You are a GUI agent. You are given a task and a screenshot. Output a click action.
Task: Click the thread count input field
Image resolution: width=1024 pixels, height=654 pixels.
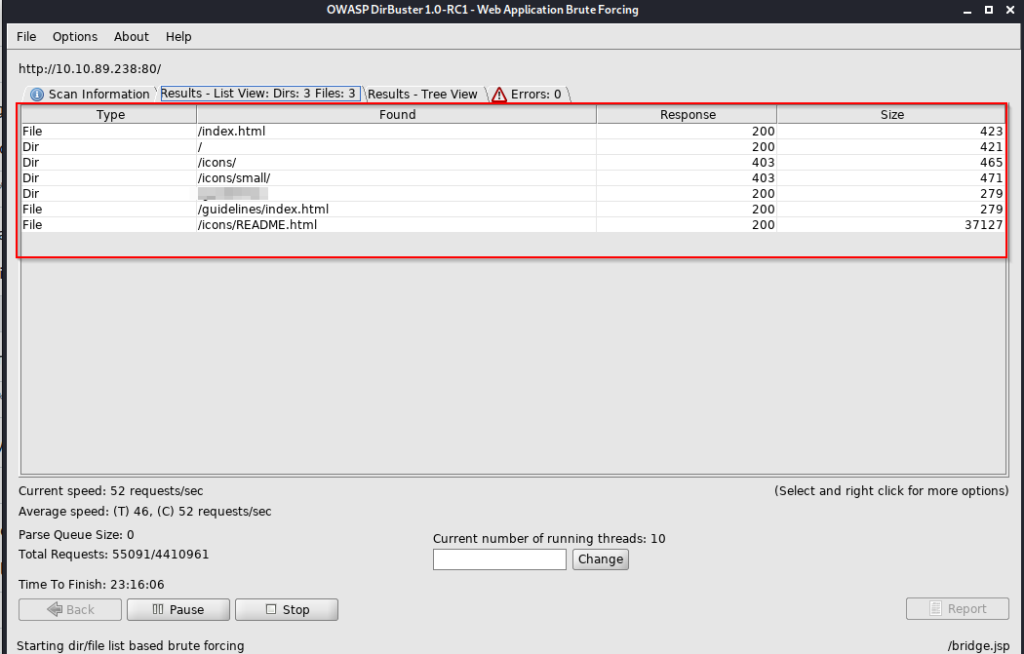coord(499,560)
